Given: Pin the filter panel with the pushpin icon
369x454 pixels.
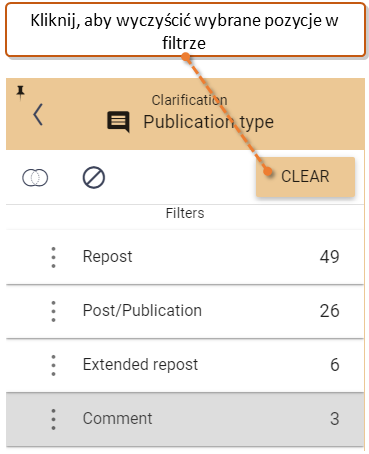Looking at the screenshot, I should click(21, 92).
